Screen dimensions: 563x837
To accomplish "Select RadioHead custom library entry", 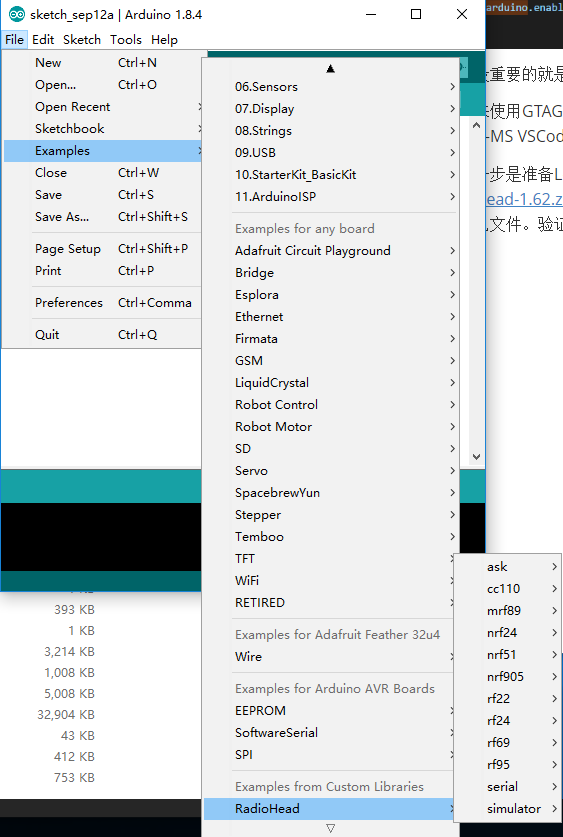I will tap(330, 808).
